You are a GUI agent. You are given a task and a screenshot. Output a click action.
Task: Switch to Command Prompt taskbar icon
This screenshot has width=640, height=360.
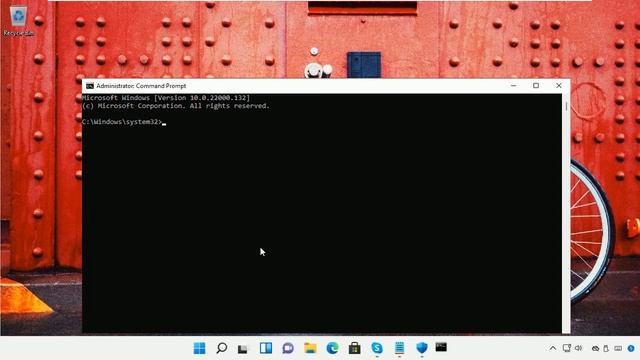(x=441, y=347)
